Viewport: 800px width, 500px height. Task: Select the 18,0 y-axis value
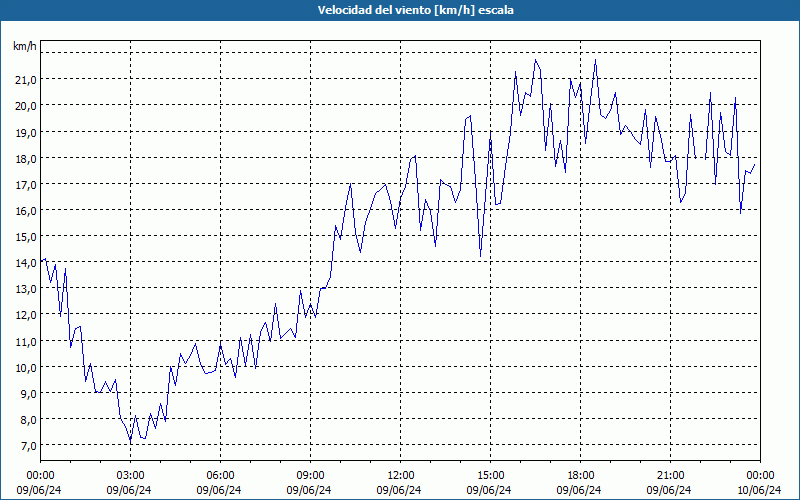point(27,158)
